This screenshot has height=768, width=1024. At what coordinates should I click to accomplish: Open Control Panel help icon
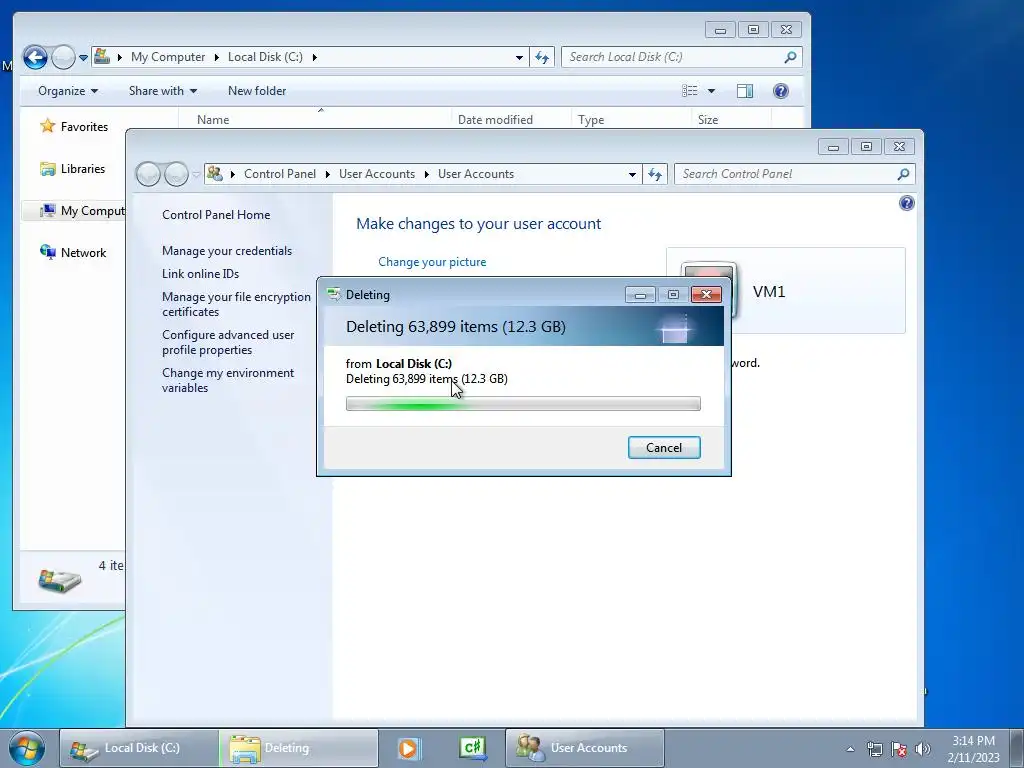pyautogui.click(x=906, y=203)
